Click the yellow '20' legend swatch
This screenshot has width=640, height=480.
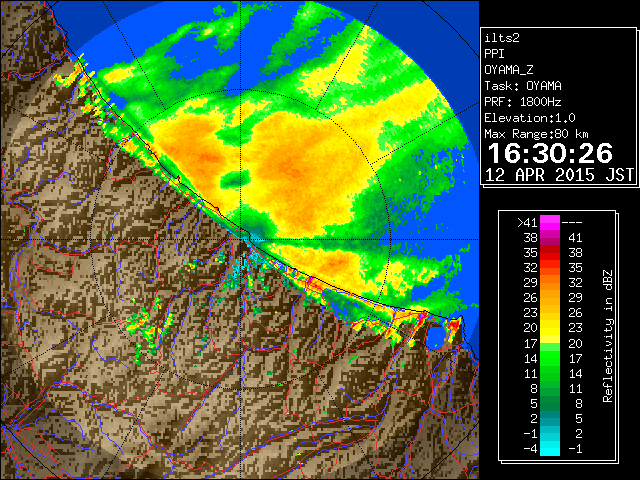pos(550,328)
